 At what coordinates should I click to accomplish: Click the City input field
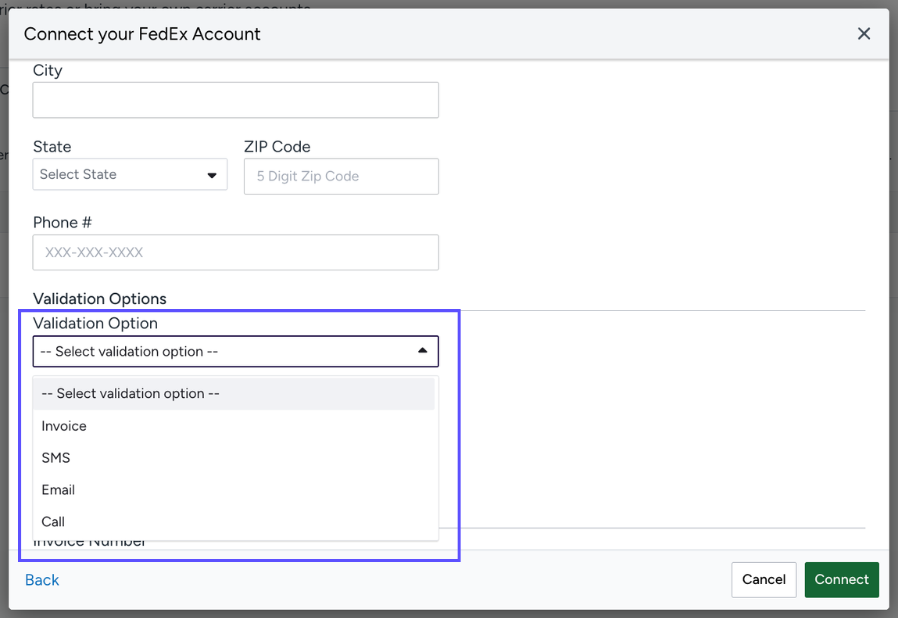click(x=235, y=100)
